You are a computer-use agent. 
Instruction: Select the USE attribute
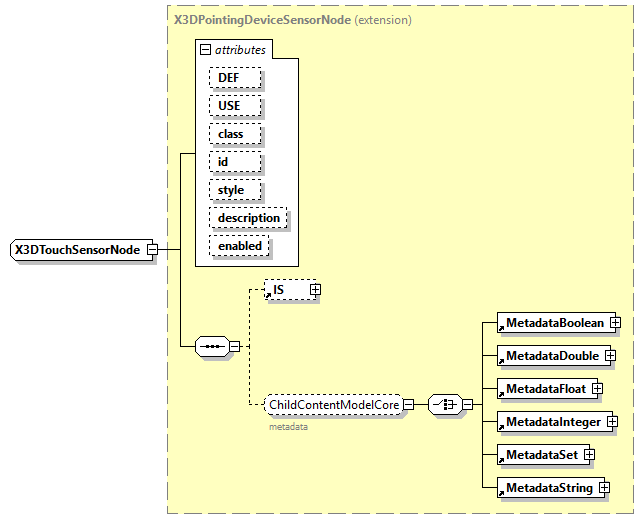click(x=235, y=106)
